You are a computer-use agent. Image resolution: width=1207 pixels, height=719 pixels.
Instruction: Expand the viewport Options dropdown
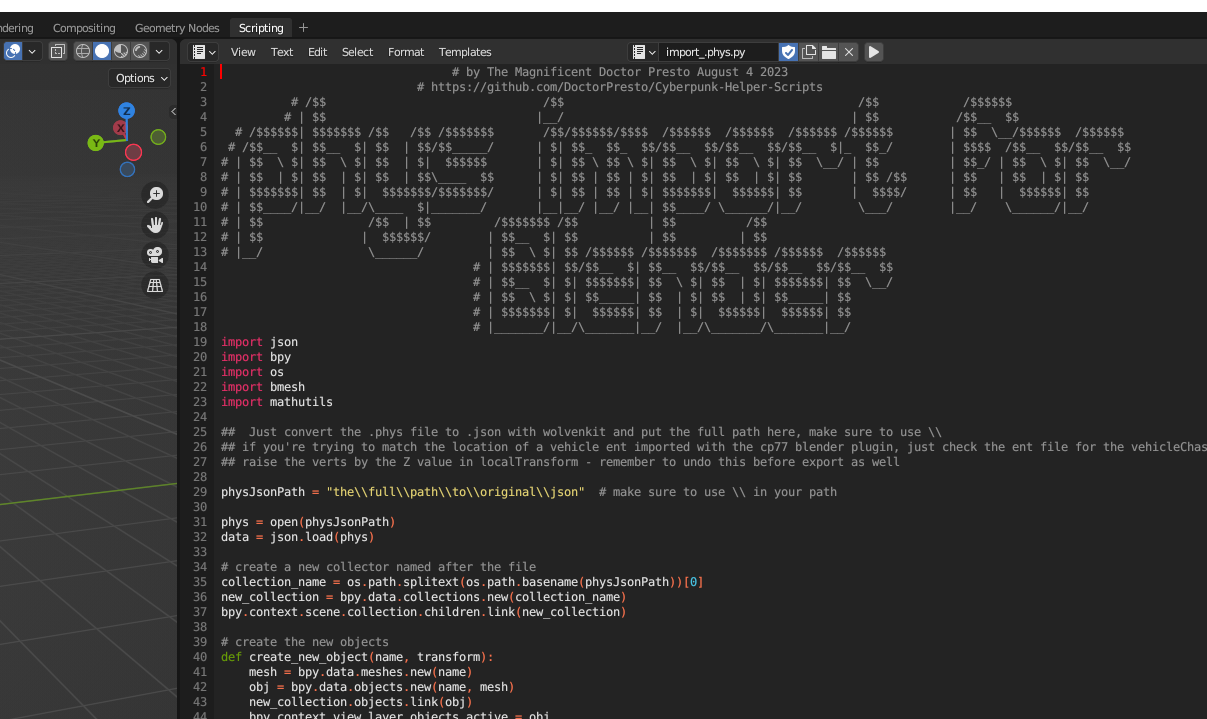click(140, 78)
